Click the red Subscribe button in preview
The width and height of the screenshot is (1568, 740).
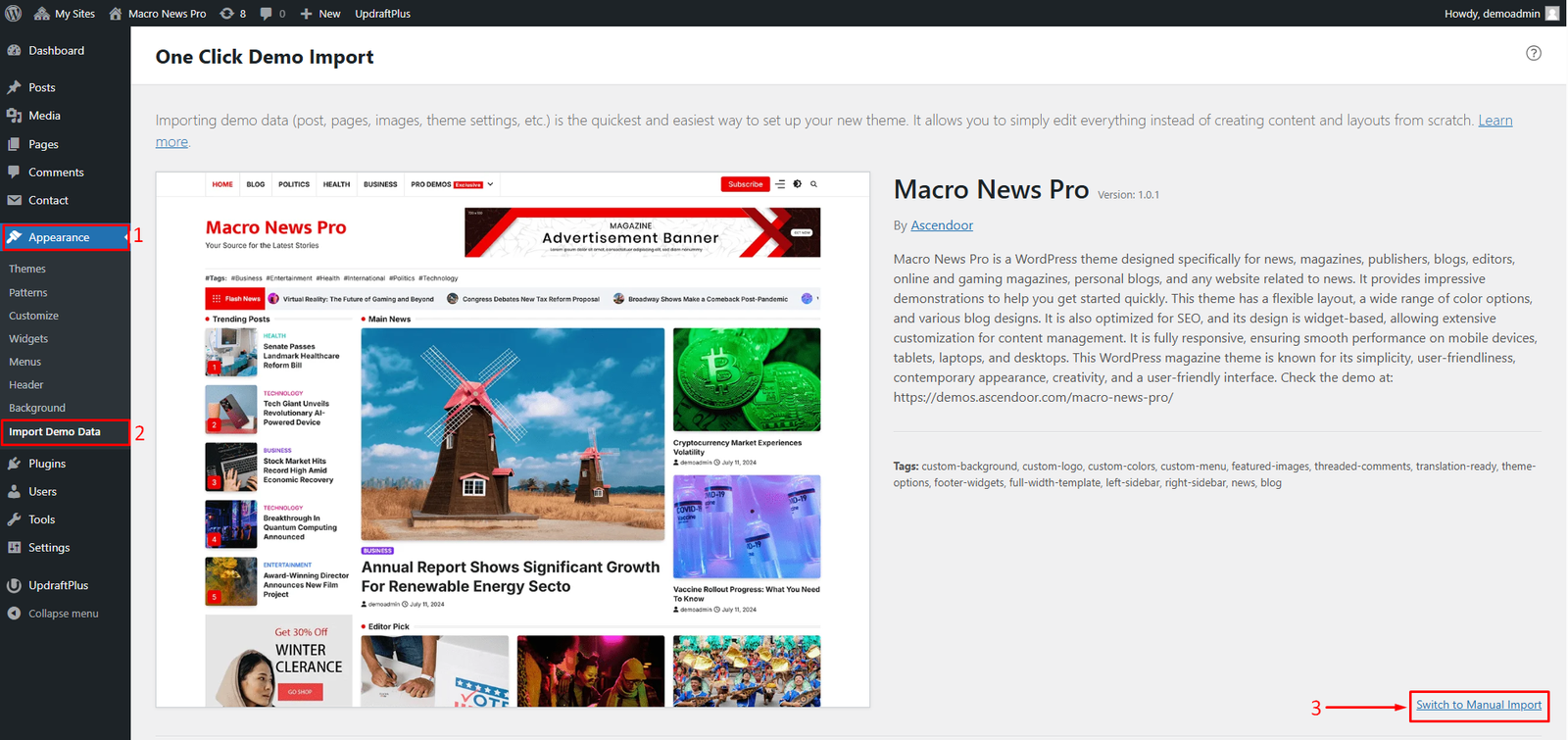pyautogui.click(x=745, y=184)
